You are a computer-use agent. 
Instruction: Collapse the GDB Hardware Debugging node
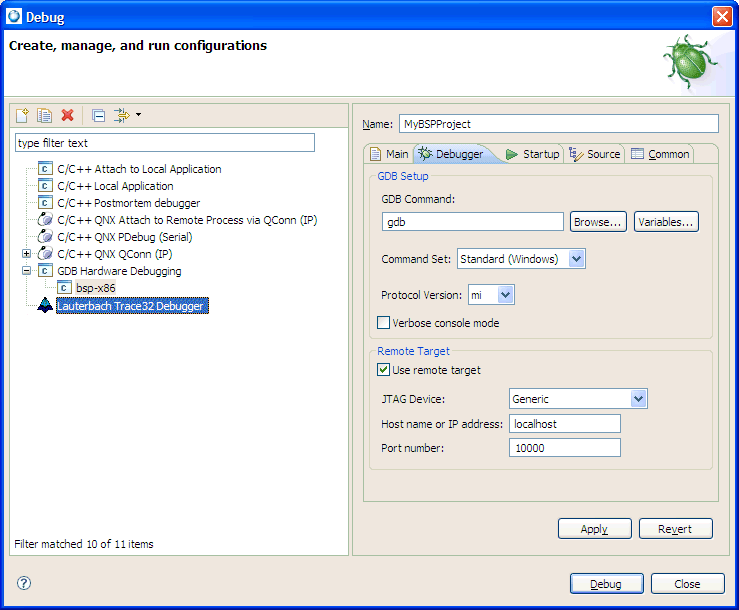(x=27, y=271)
